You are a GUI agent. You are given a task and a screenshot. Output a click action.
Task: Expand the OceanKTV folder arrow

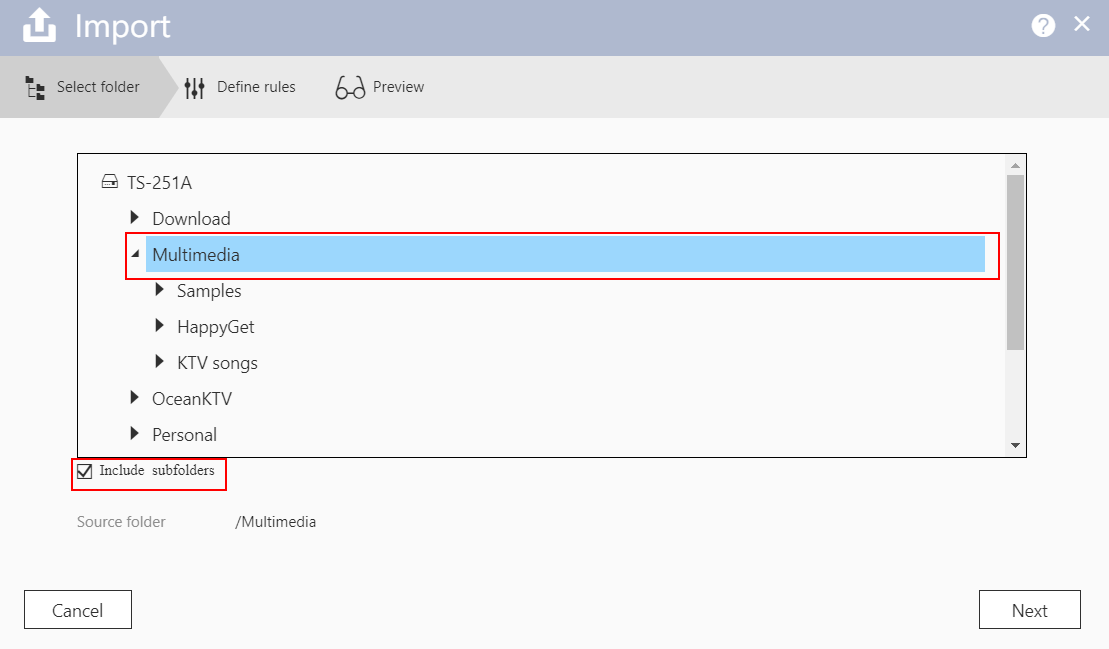click(135, 398)
